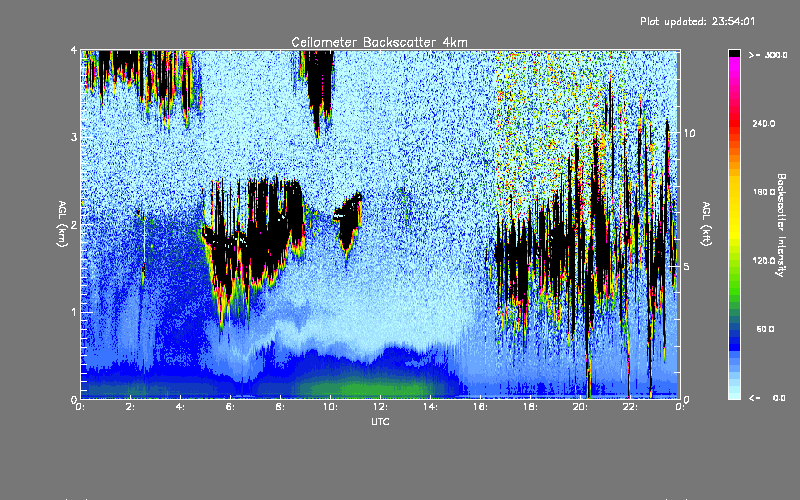Click the "2:" UTC tick label
The image size is (800, 500).
coord(131,407)
